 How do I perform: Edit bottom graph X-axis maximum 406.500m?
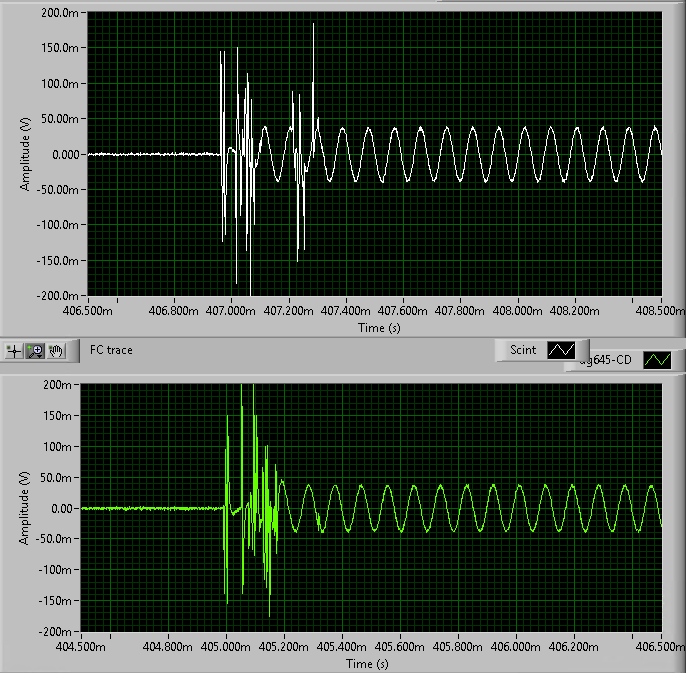(660, 648)
